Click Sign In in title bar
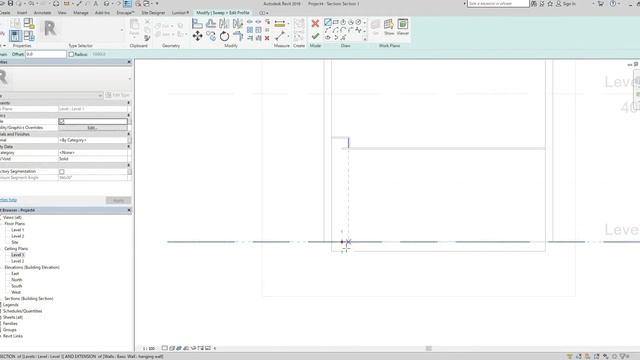The image size is (640, 360). tap(569, 4)
